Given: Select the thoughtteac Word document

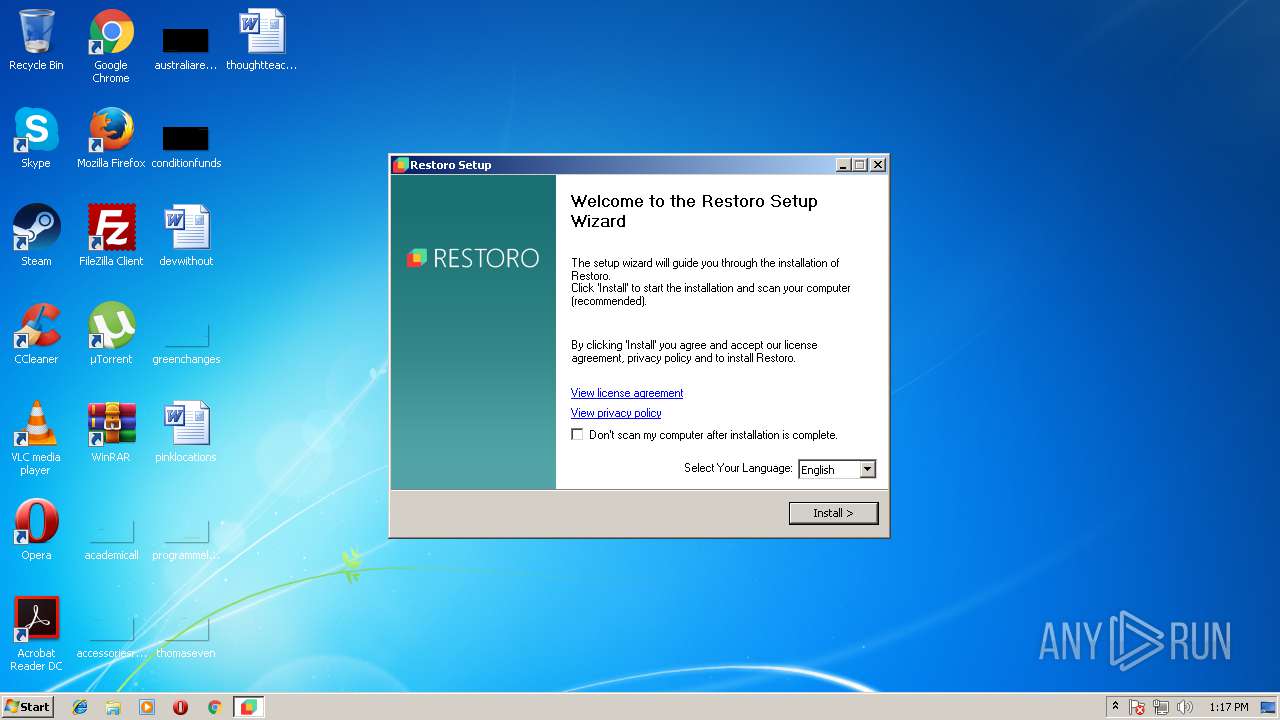Looking at the screenshot, I should pyautogui.click(x=262, y=40).
